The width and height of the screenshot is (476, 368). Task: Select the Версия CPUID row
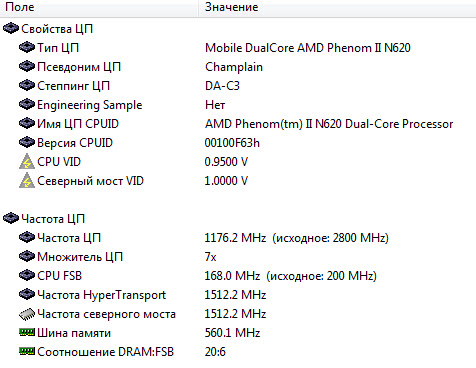click(x=238, y=143)
